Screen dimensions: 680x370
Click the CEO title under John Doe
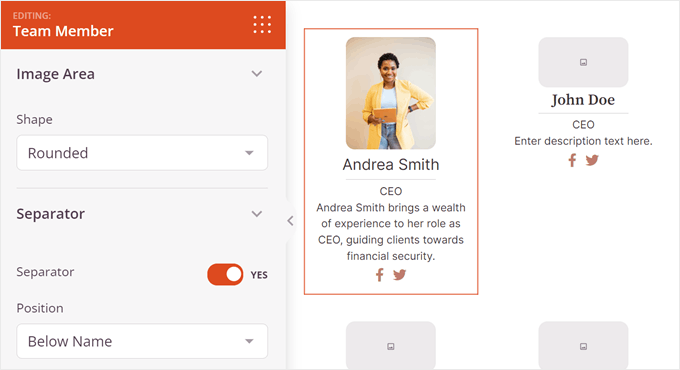tap(583, 125)
